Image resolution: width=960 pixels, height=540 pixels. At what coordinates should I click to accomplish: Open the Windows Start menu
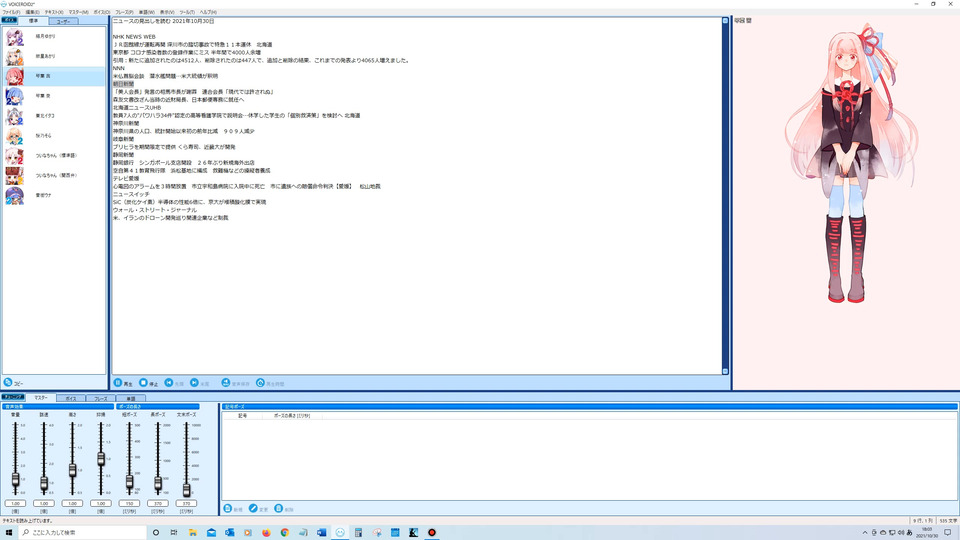click(x=9, y=533)
